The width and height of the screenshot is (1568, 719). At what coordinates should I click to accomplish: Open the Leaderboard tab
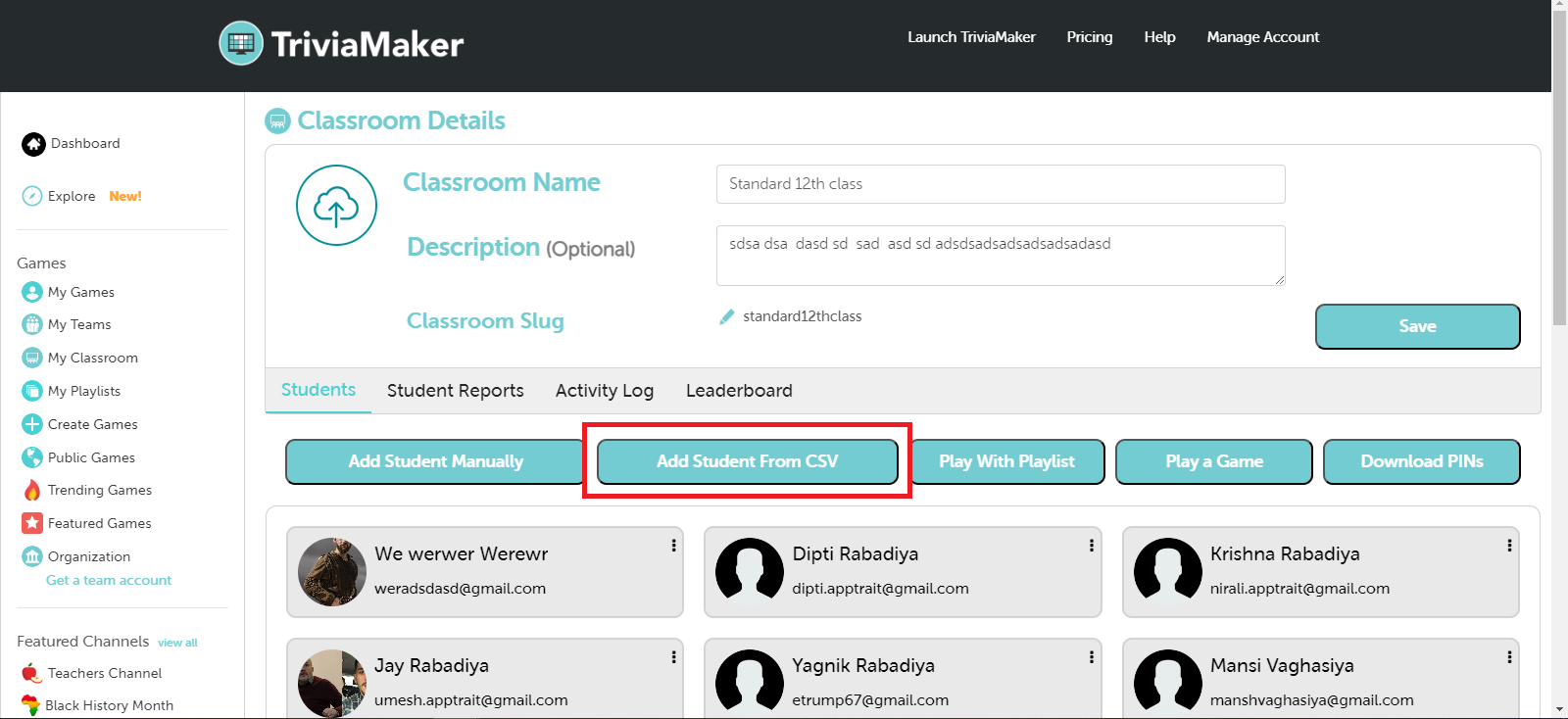tap(739, 391)
